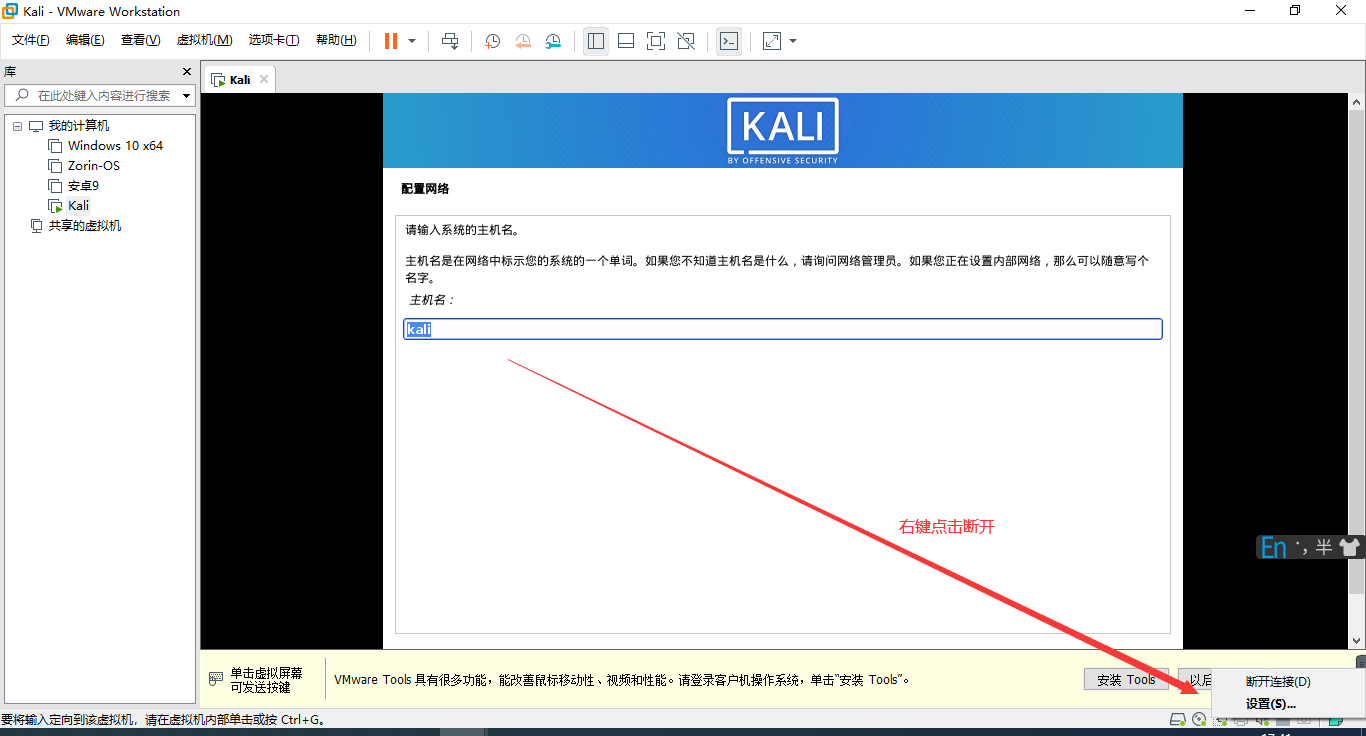Image resolution: width=1366 pixels, height=736 pixels.
Task: Select Kali in the library tree
Action: click(x=78, y=206)
